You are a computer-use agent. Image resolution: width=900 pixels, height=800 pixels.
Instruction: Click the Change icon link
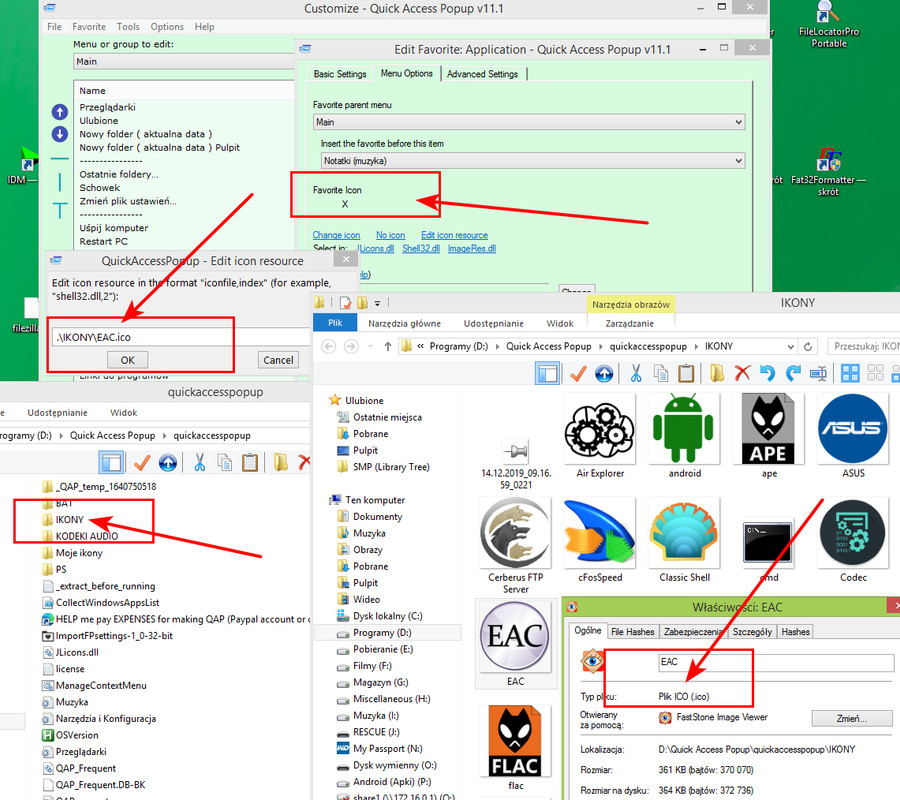click(x=336, y=235)
